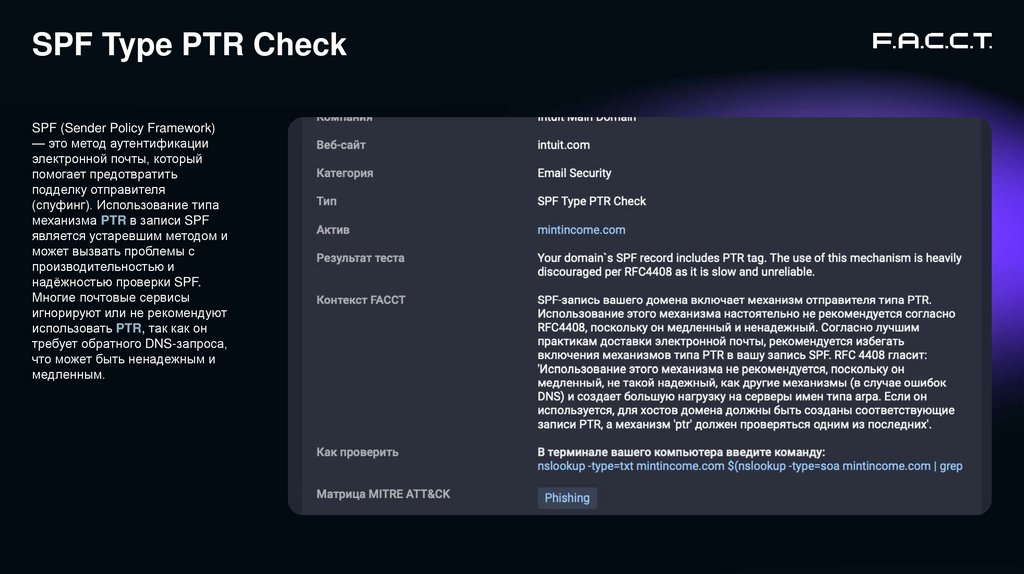1024x574 pixels.
Task: Click the Актив row label
Action: [x=333, y=230]
